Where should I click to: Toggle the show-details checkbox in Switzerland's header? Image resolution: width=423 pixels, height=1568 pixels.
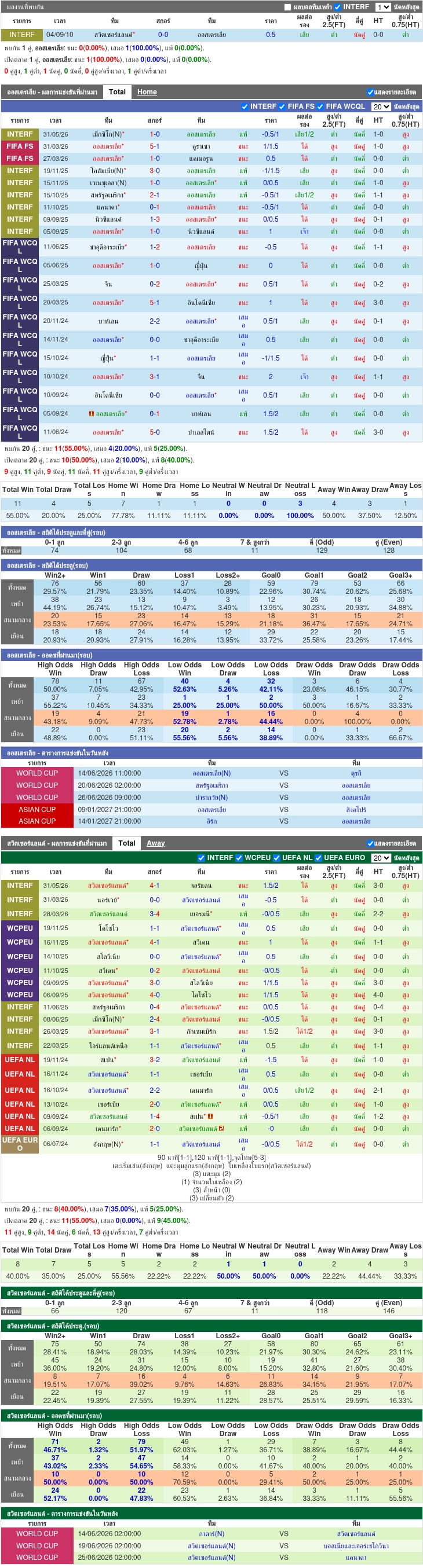pos(370,844)
